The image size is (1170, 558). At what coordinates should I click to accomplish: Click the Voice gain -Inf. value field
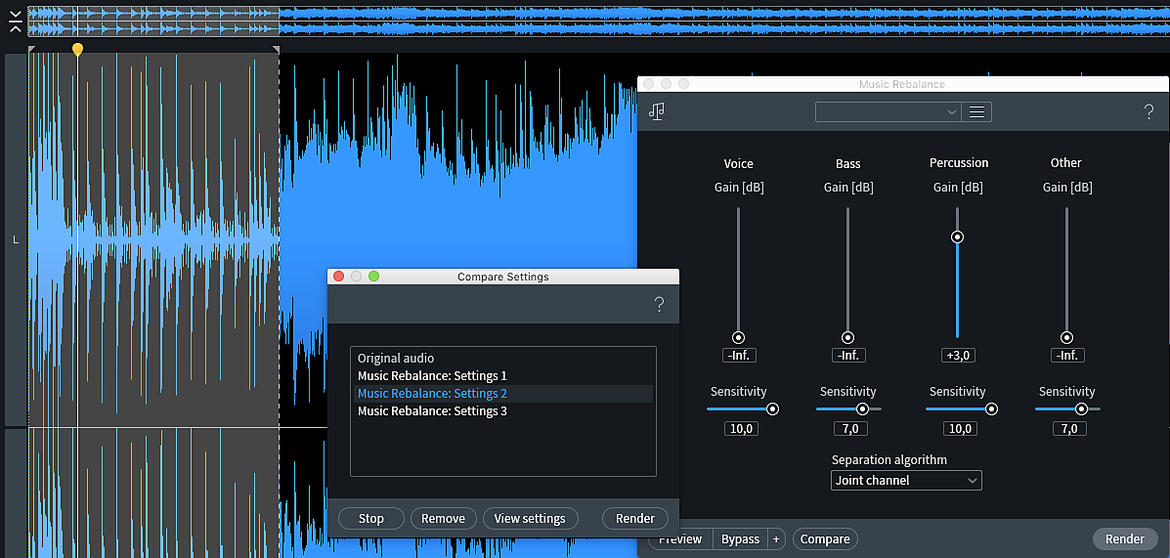[739, 356]
